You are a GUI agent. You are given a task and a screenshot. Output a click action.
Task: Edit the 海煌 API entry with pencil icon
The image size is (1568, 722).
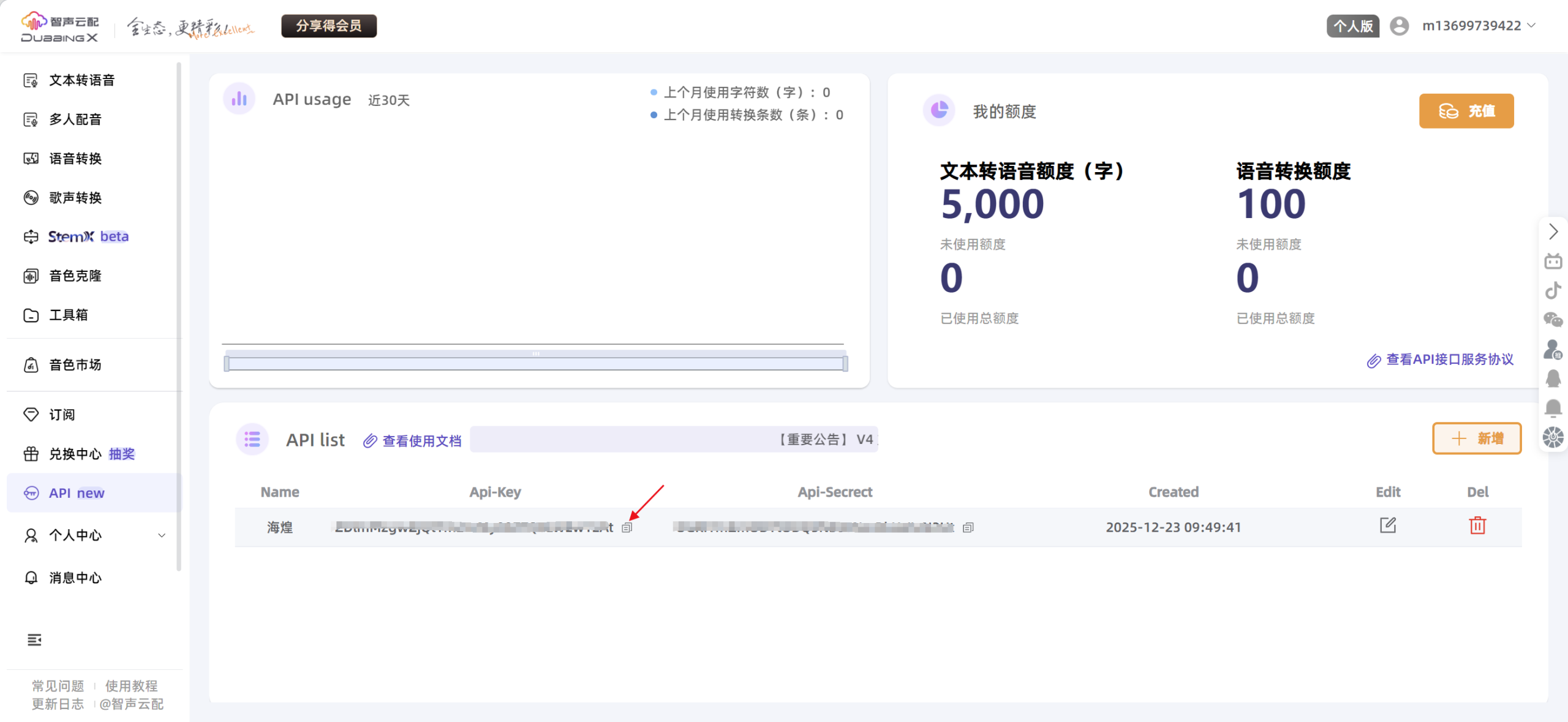click(1388, 525)
